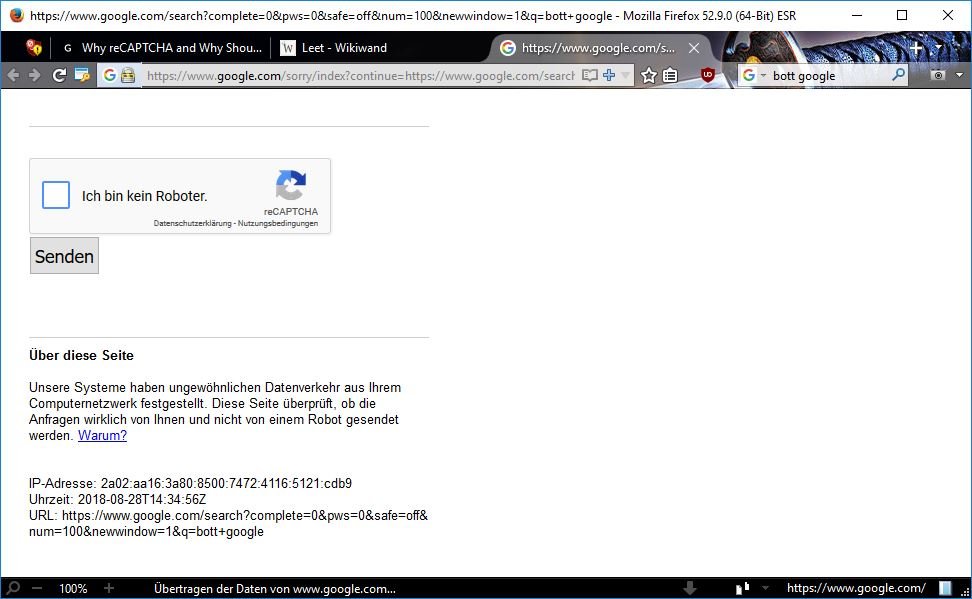The width and height of the screenshot is (972, 599).
Task: Tick the 'Ich bin kein Roboter' checkbox
Action: click(56, 195)
